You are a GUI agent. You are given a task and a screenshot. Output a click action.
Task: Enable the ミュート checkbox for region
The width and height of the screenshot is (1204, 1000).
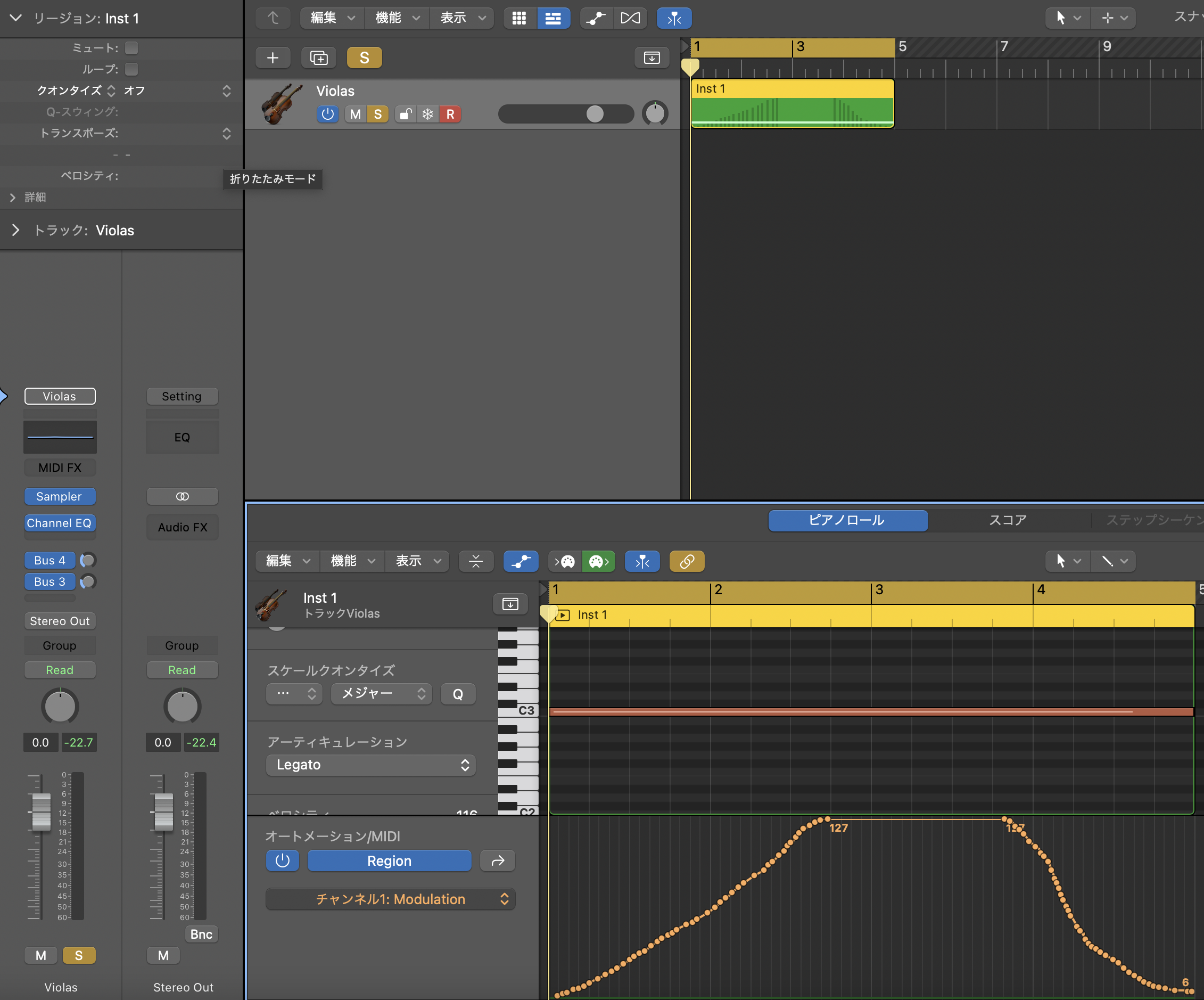click(x=131, y=48)
